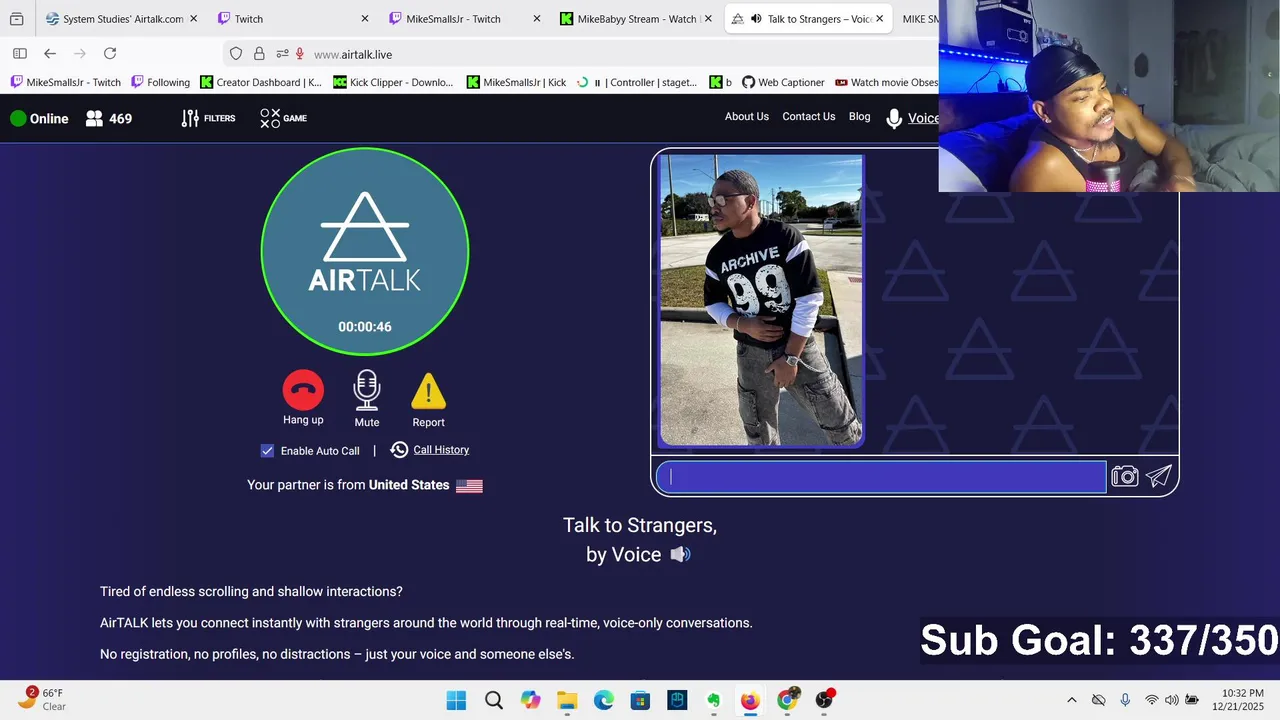Open the Controller bookmark
Image resolution: width=1280 pixels, height=720 pixels.
[x=637, y=82]
